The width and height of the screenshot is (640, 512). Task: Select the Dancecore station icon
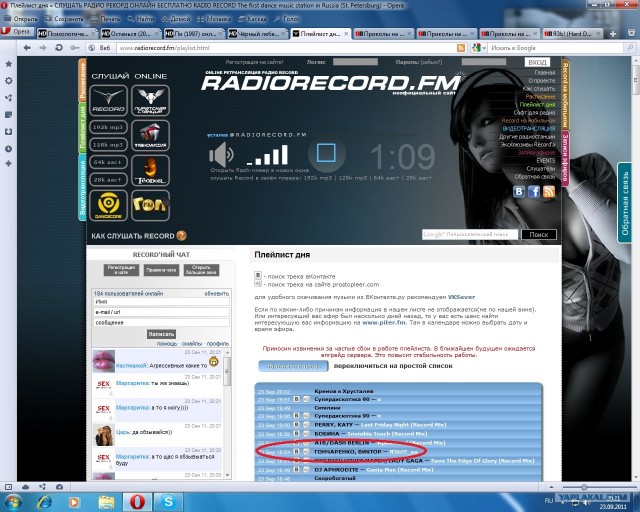108,205
